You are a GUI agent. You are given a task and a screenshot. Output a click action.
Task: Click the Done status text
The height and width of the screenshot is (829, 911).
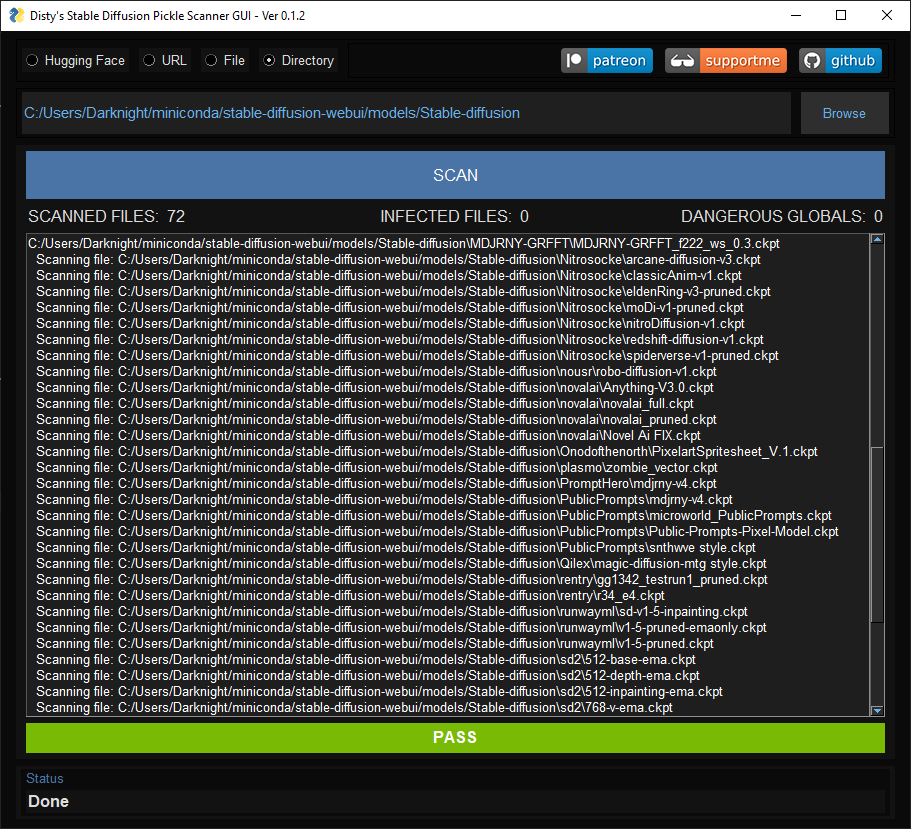click(48, 801)
